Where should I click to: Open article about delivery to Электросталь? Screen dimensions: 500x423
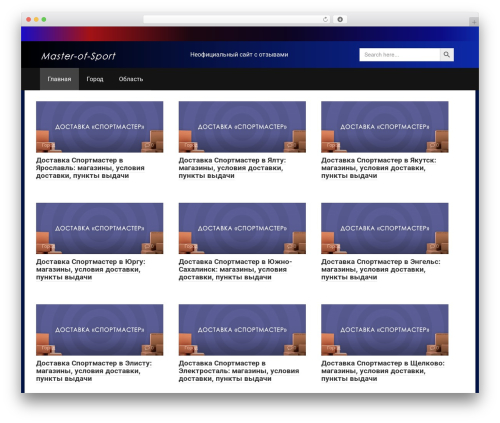pyautogui.click(x=239, y=371)
